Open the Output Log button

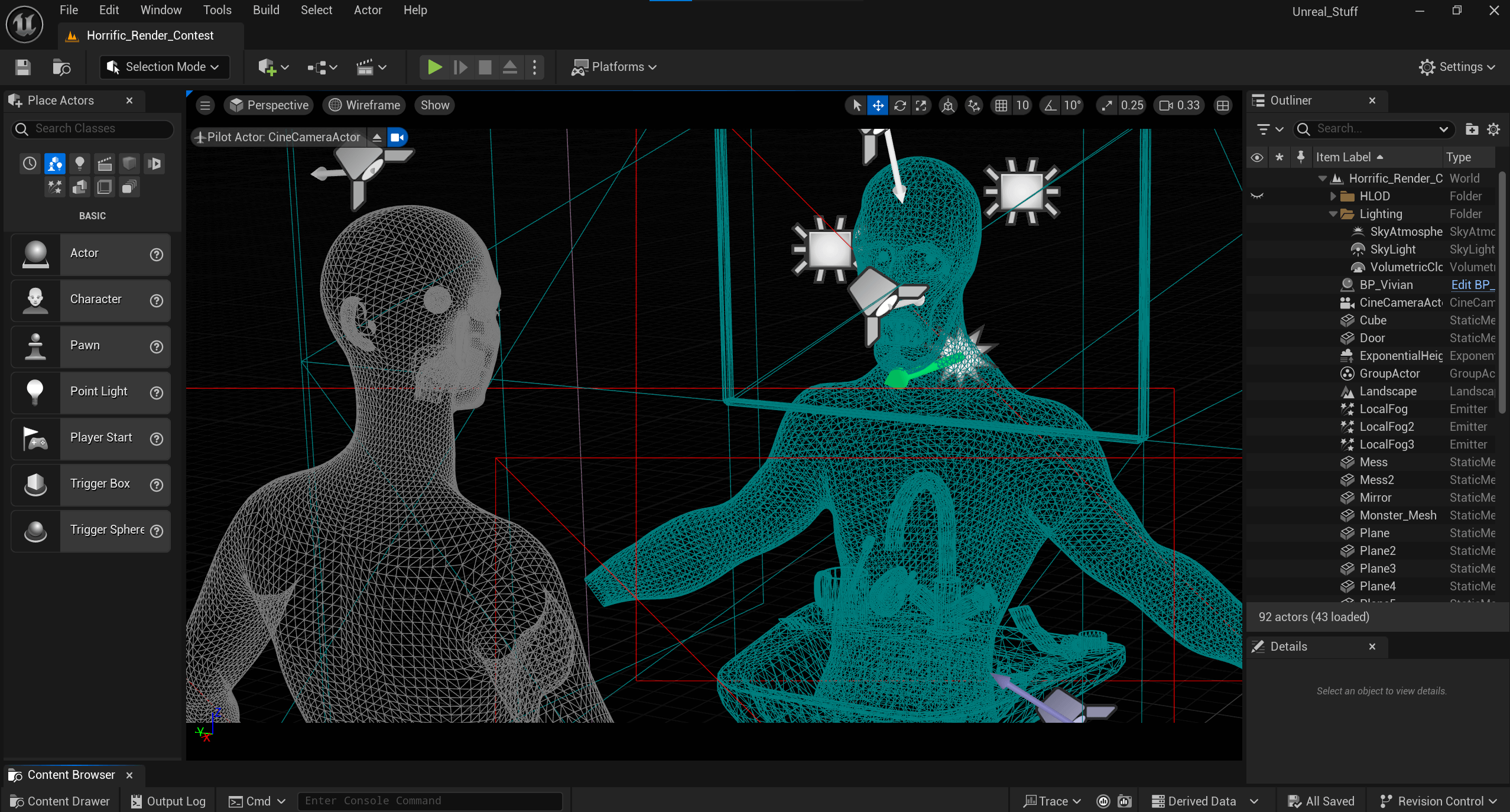168,801
